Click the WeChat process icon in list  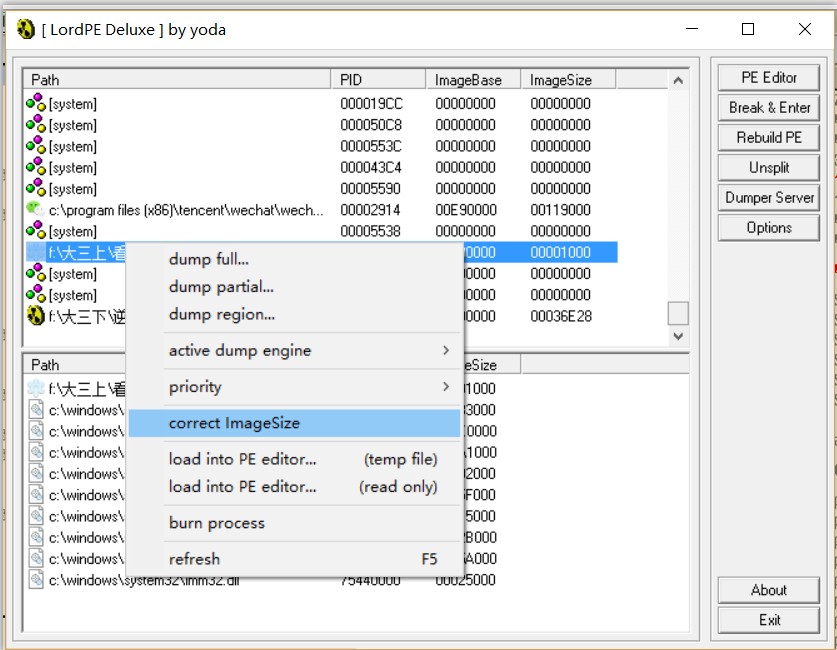(36, 210)
